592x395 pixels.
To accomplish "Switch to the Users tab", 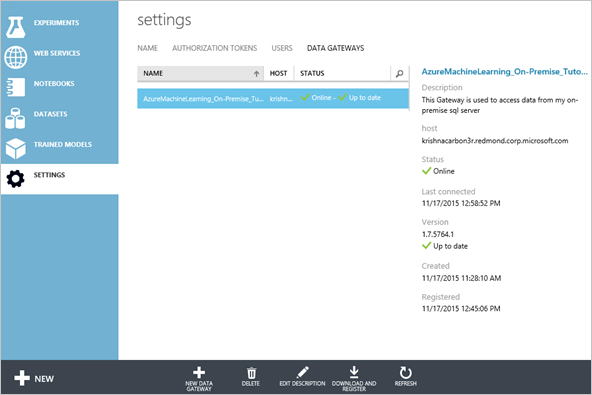I will (x=282, y=48).
